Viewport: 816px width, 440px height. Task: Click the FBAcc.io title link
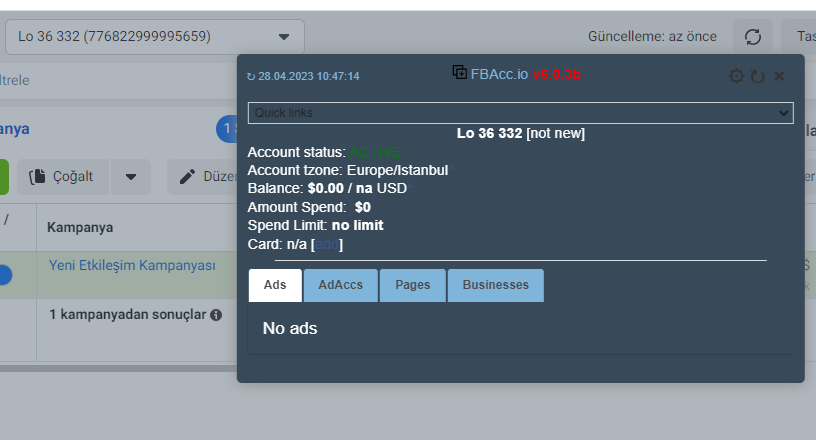tap(499, 74)
